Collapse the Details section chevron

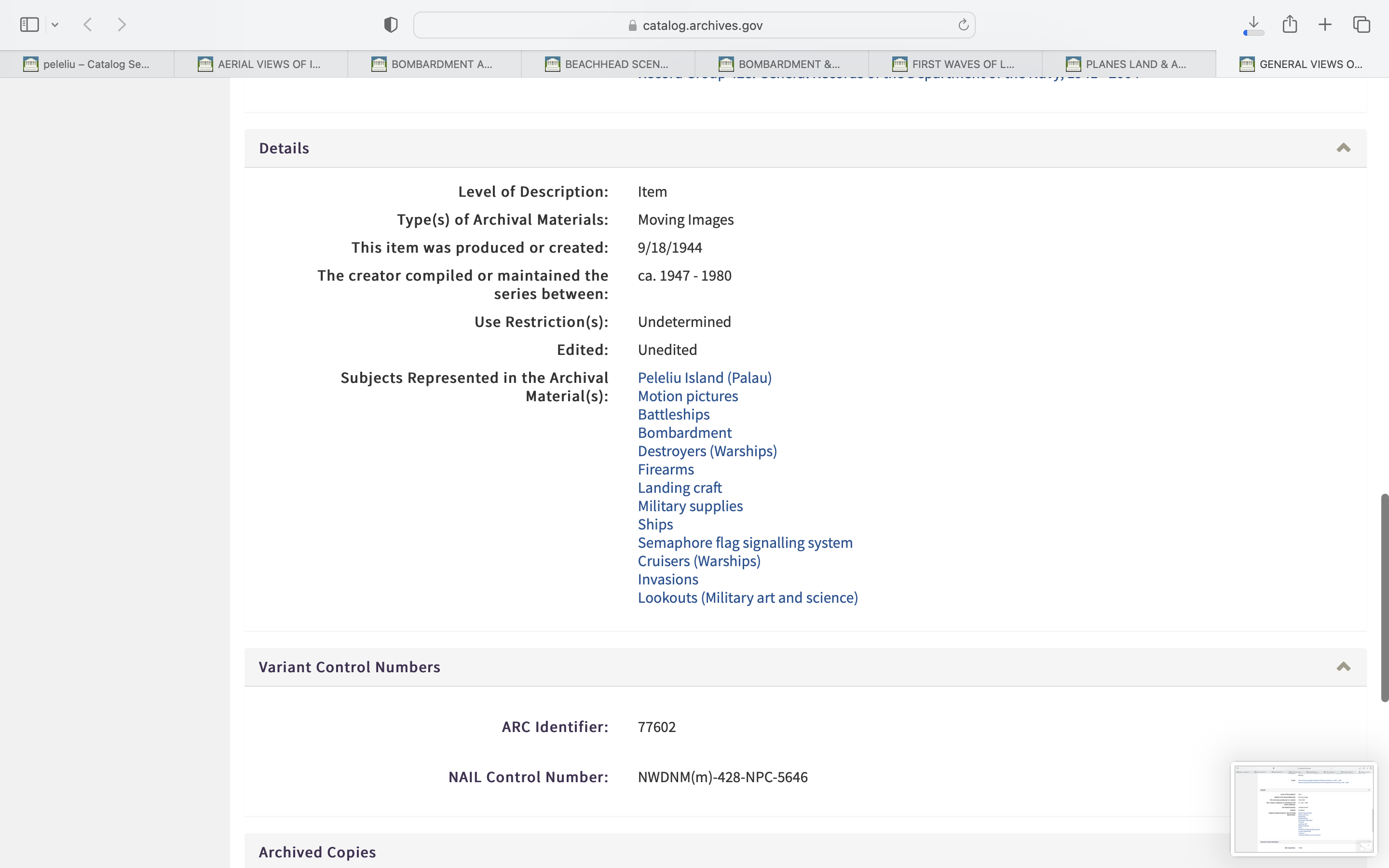[x=1343, y=148]
